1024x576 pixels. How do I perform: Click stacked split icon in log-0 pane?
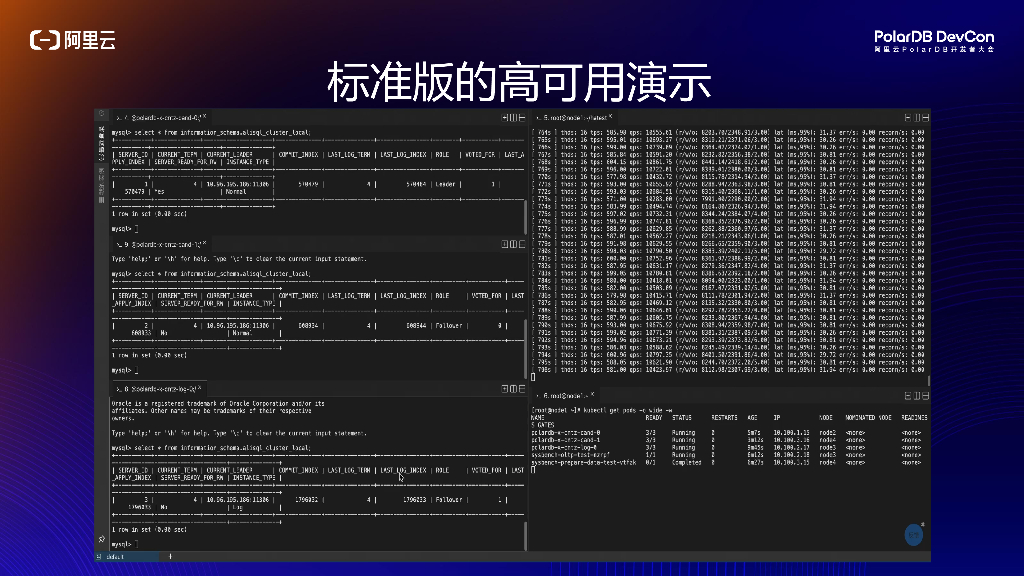522,389
